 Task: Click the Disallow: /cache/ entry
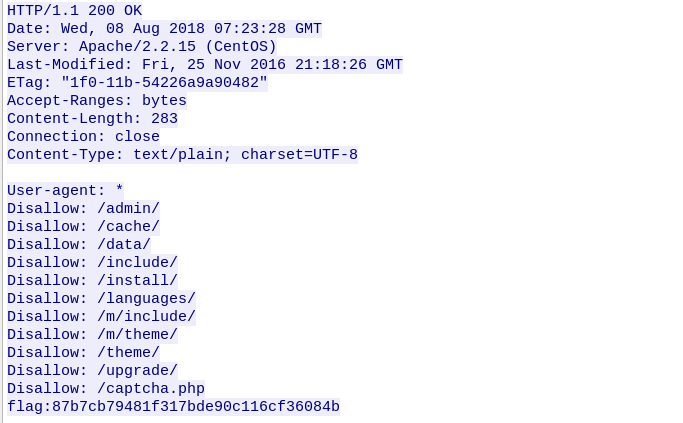83,227
